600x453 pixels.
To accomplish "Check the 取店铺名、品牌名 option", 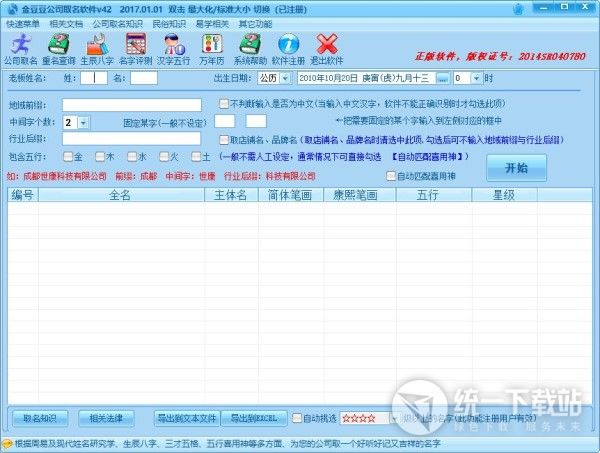I will click(224, 140).
